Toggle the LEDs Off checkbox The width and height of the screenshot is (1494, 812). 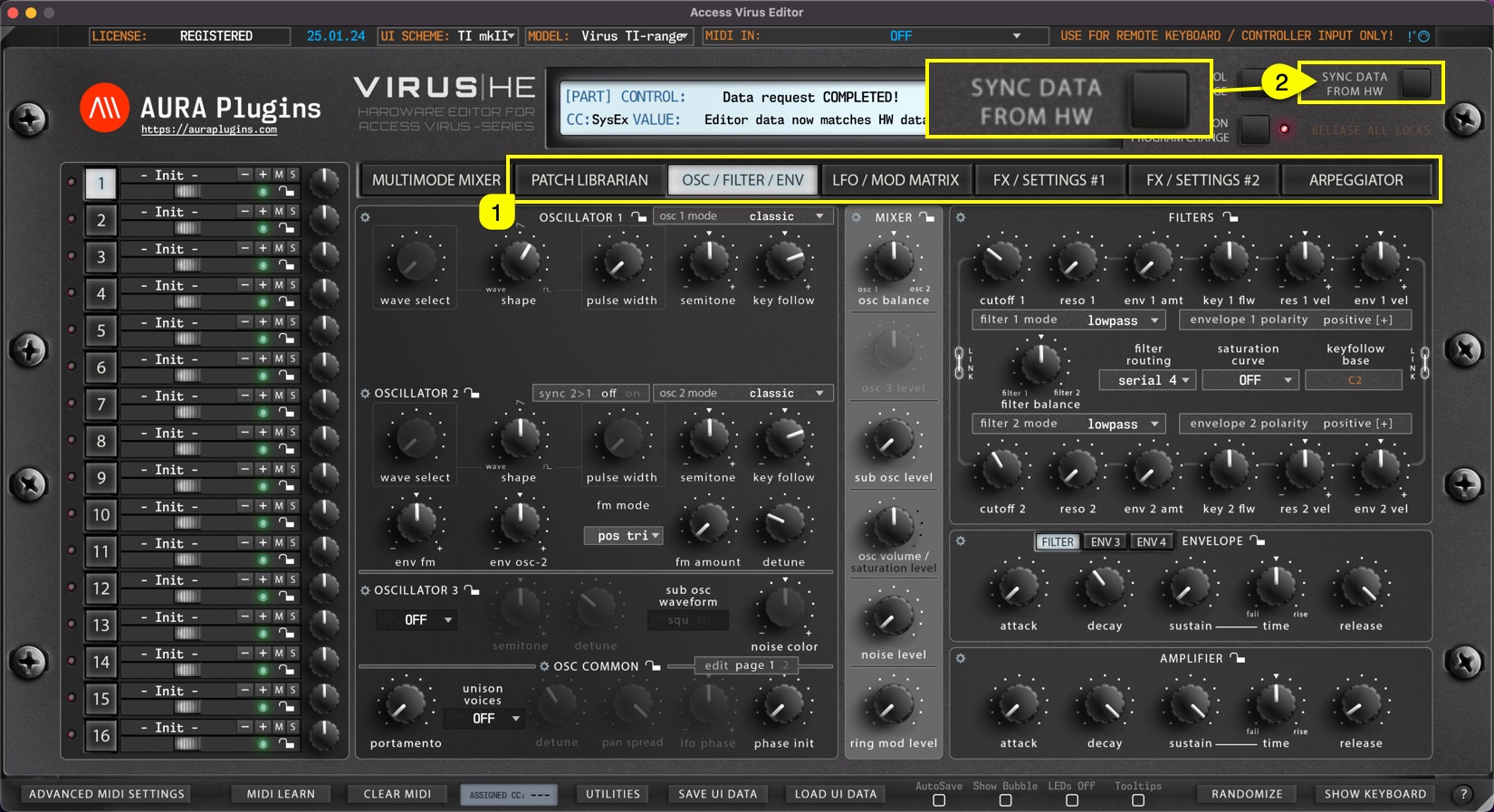point(1072,800)
